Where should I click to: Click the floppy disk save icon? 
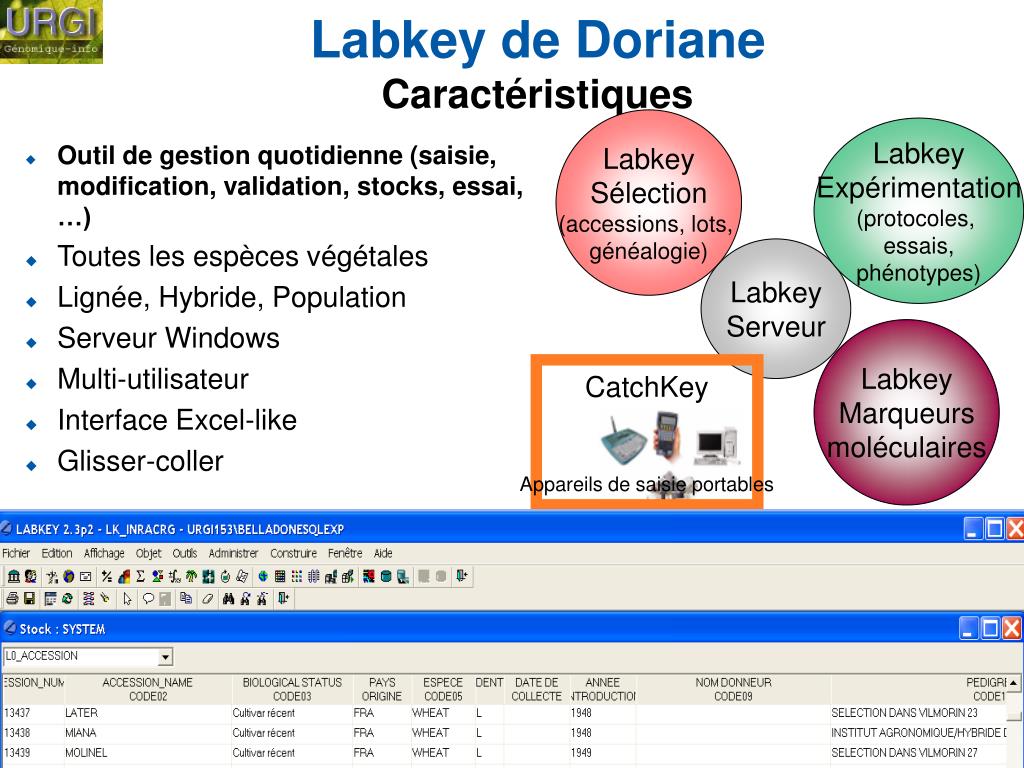(29, 598)
